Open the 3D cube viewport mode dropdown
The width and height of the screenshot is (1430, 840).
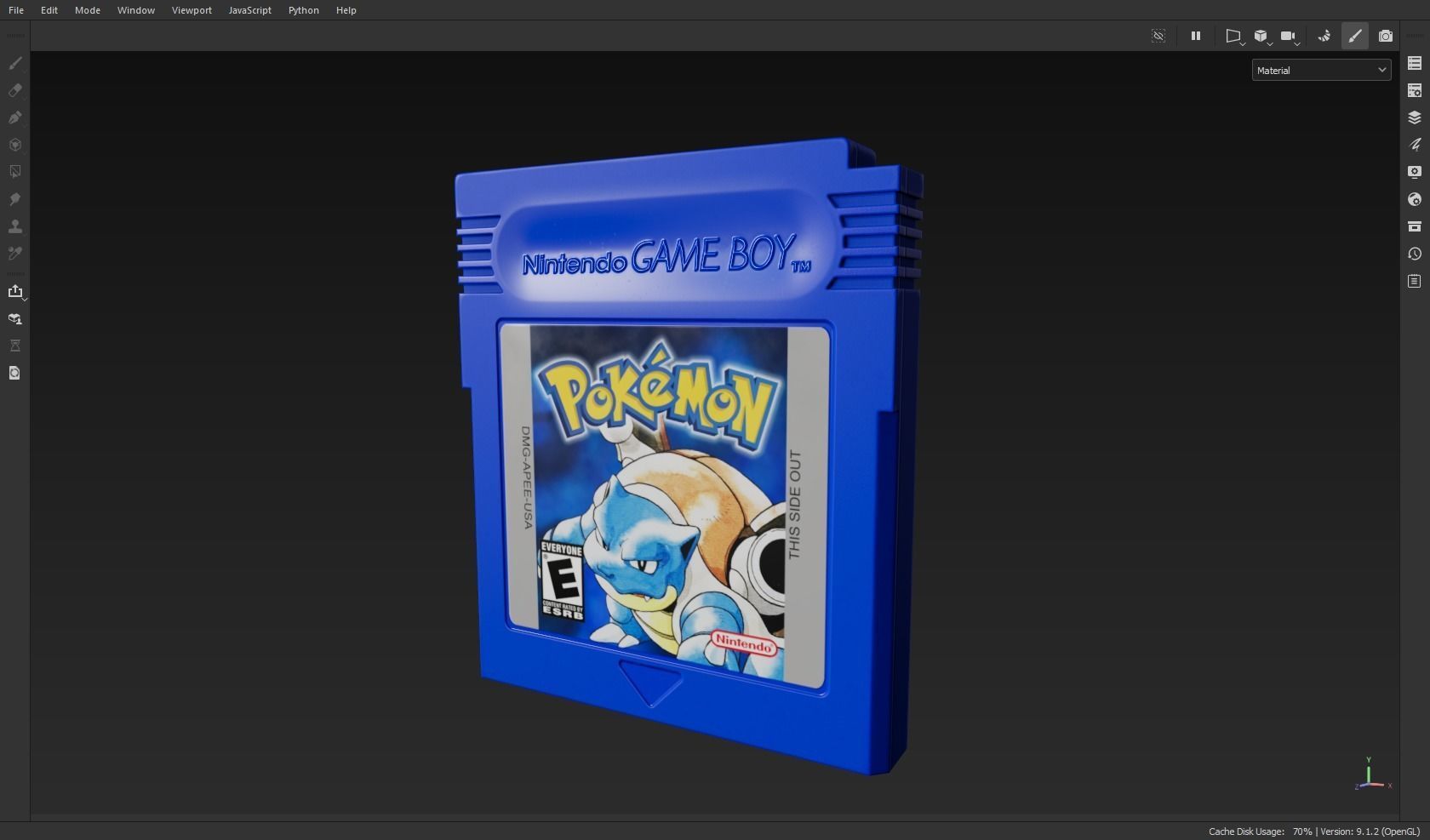1261,36
